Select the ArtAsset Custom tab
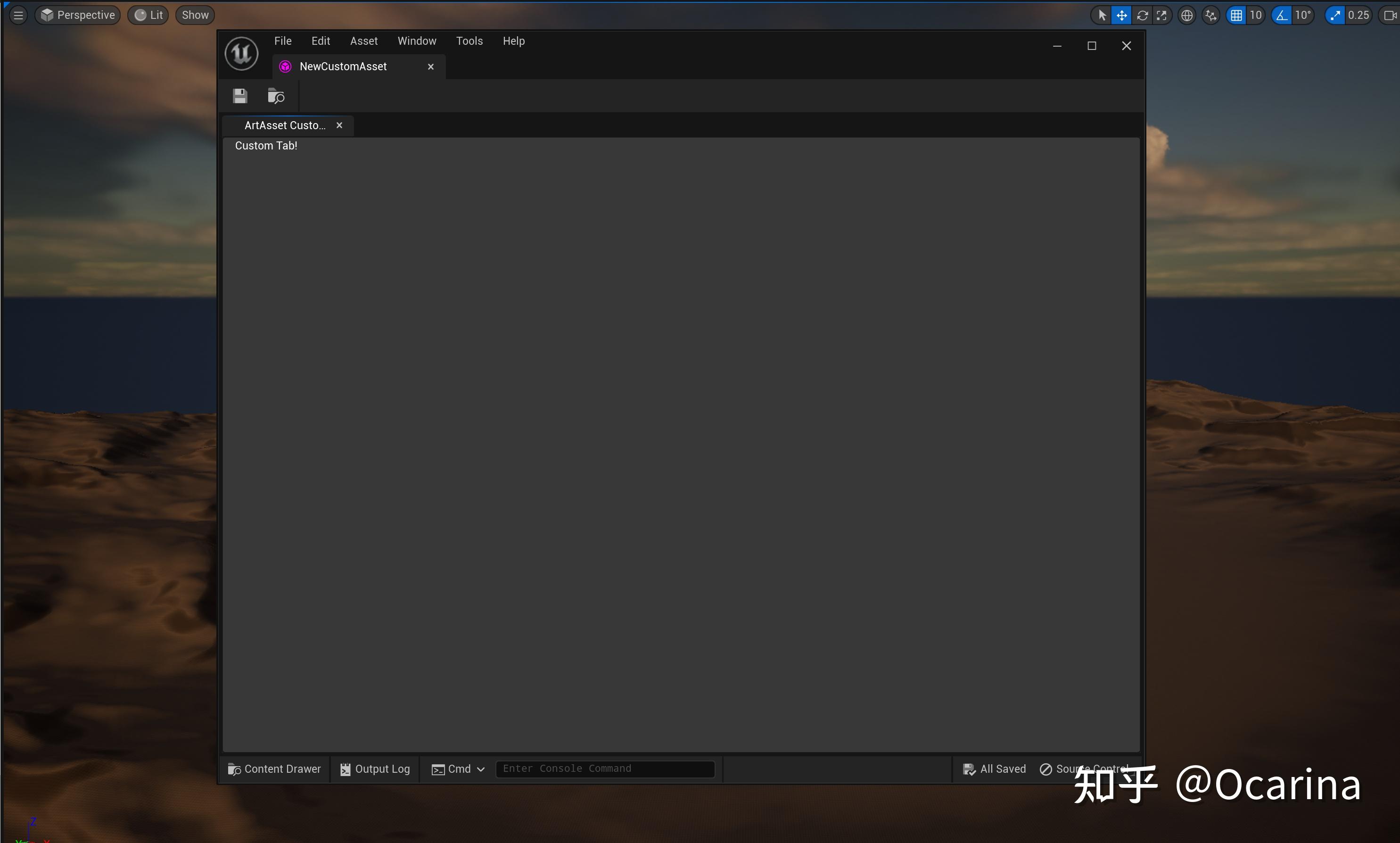1400x843 pixels. (285, 125)
